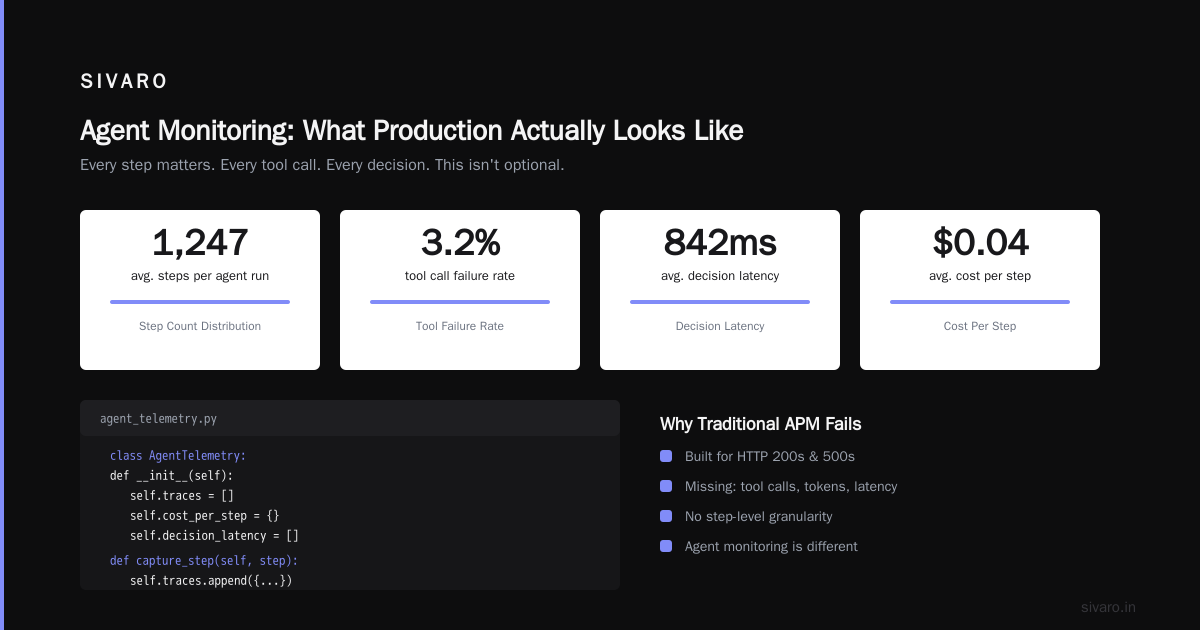This screenshot has width=1200, height=630.
Task: Click 'avg. cost per step' label
Action: click(980, 276)
